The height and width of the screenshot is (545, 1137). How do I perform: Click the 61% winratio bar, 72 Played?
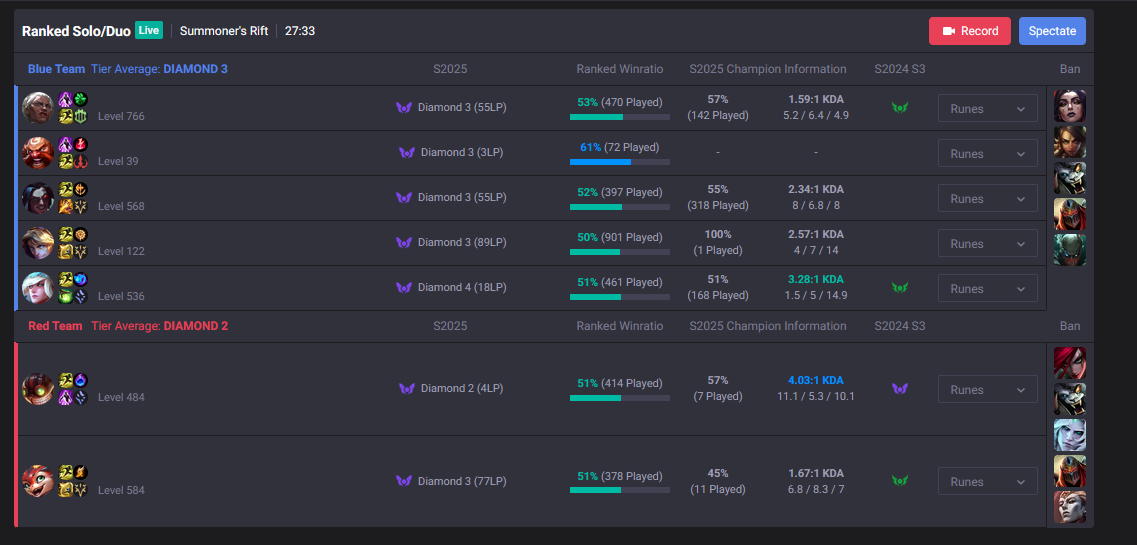620,162
